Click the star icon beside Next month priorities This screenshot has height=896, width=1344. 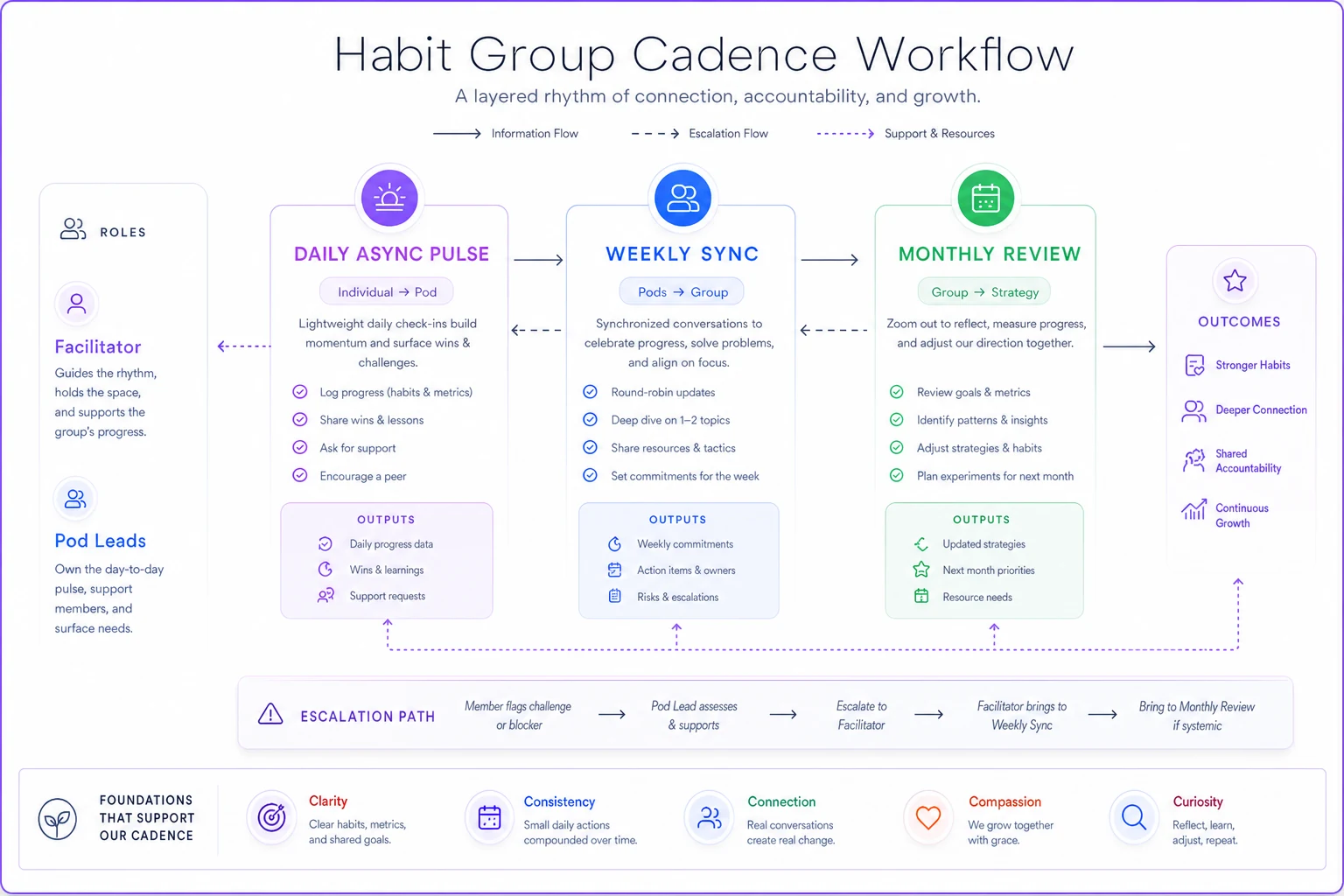click(x=921, y=570)
